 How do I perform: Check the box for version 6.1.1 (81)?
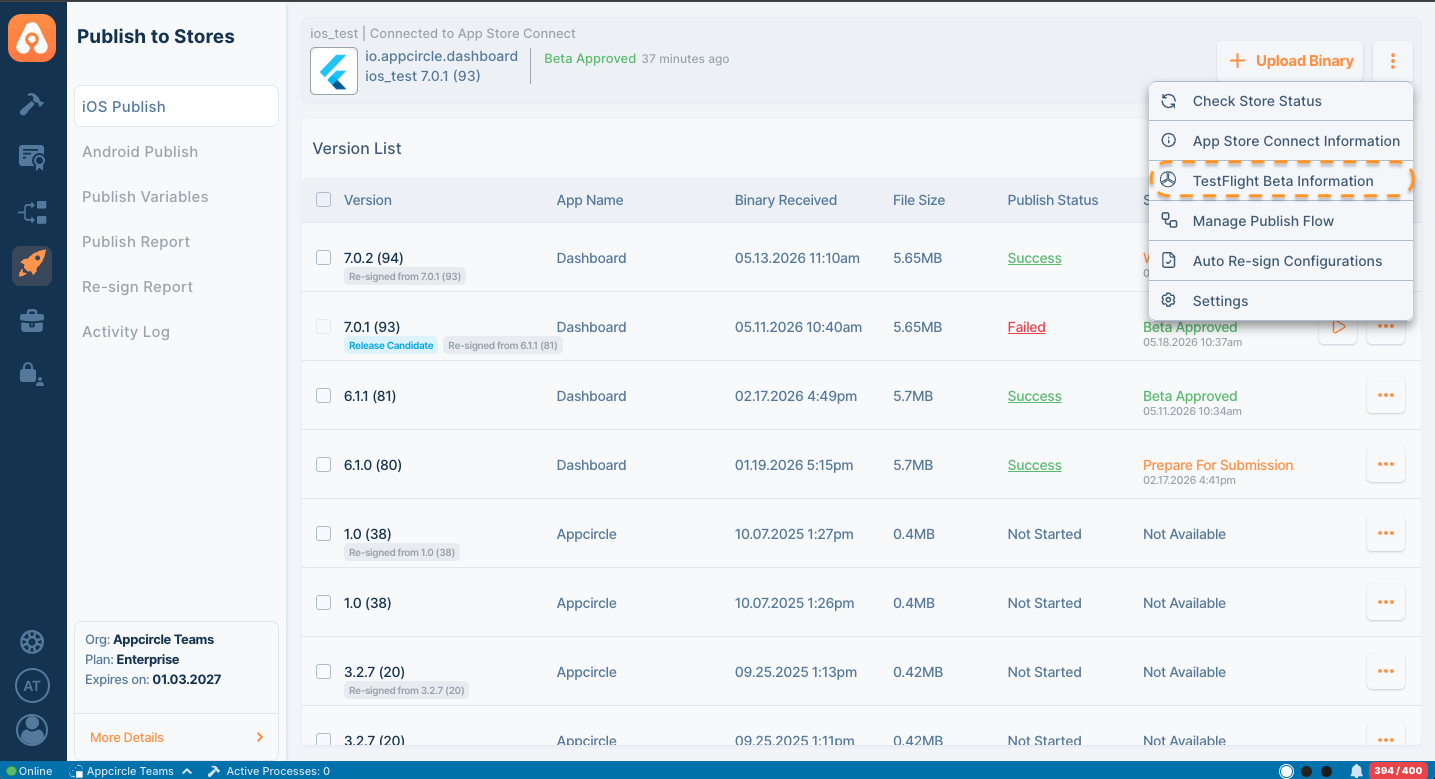coord(323,395)
